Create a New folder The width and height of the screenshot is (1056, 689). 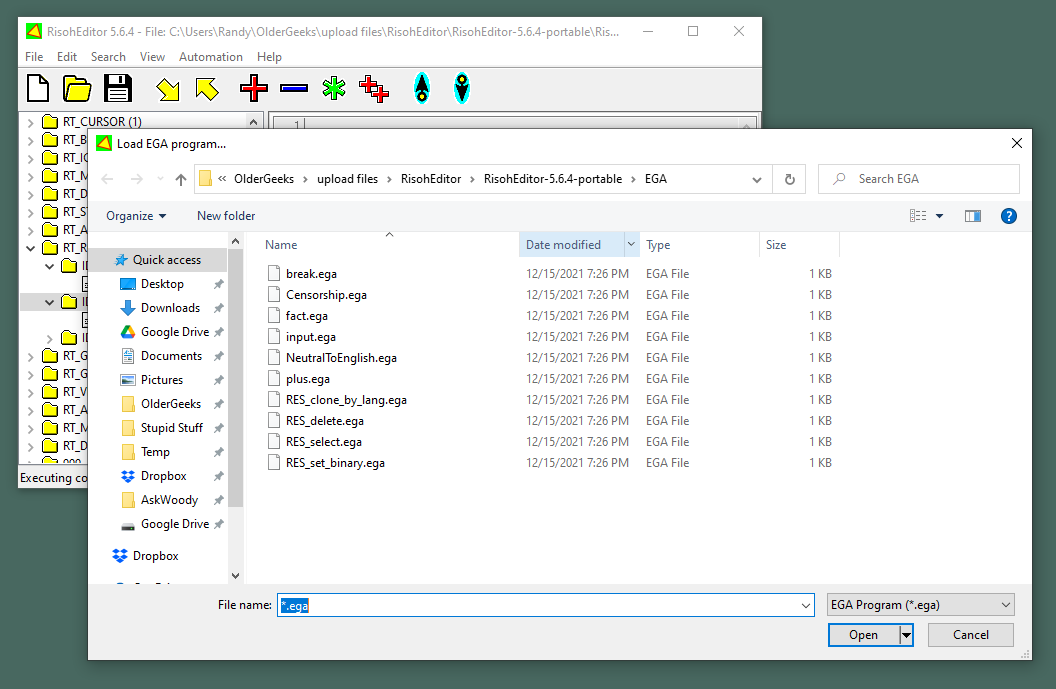[x=226, y=216]
